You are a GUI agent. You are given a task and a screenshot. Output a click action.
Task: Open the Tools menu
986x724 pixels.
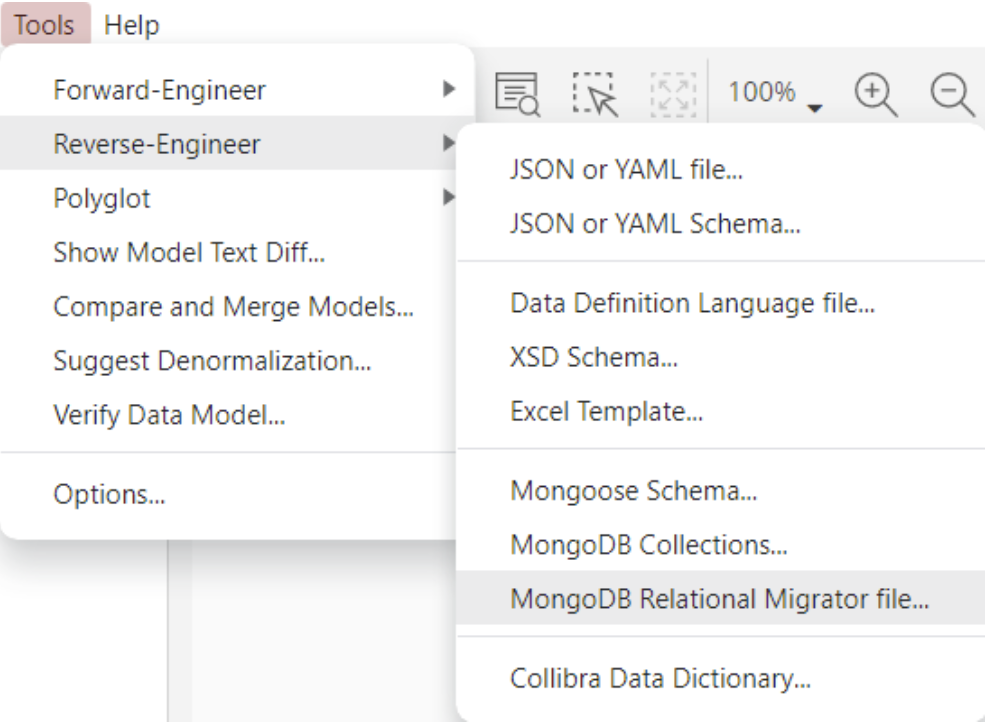pyautogui.click(x=44, y=25)
